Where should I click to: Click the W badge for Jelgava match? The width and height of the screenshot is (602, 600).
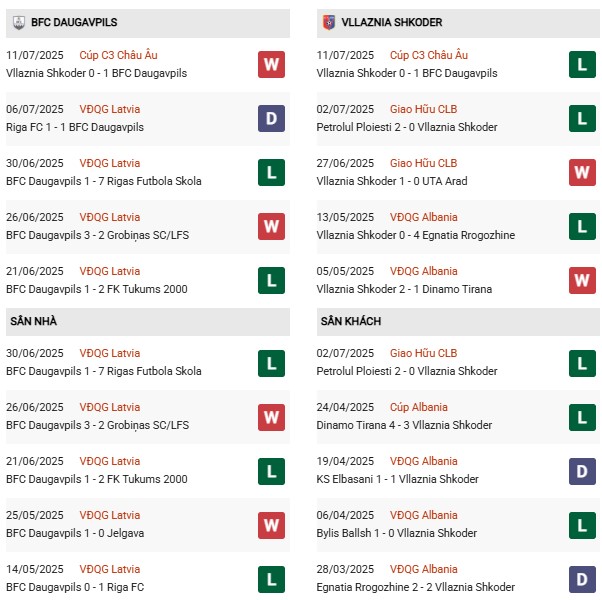(x=271, y=524)
